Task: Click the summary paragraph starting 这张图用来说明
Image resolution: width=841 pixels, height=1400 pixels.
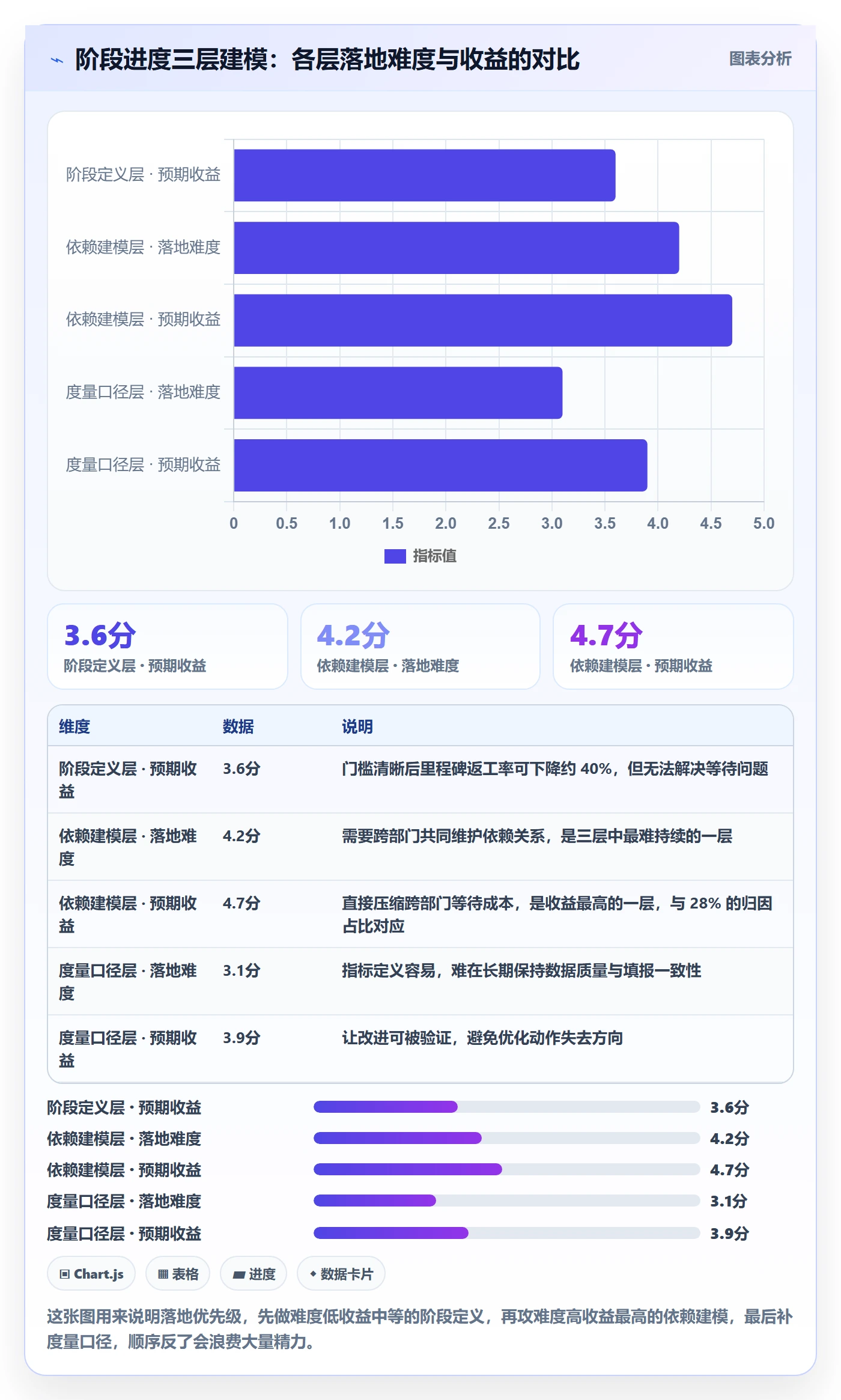Action: [420, 1329]
